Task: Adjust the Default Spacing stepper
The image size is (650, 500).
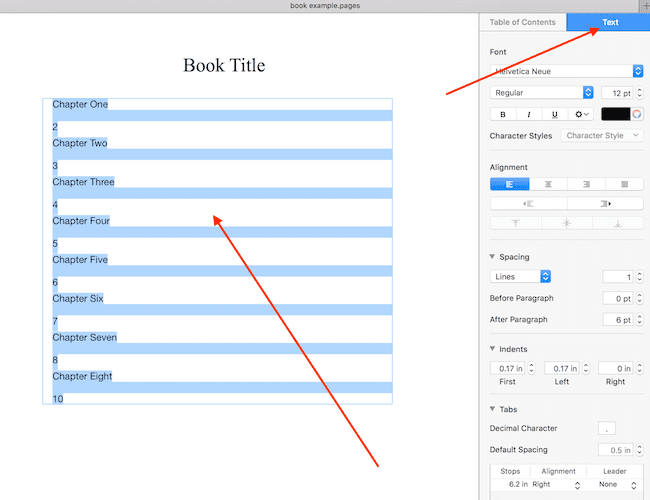Action: pos(639,450)
